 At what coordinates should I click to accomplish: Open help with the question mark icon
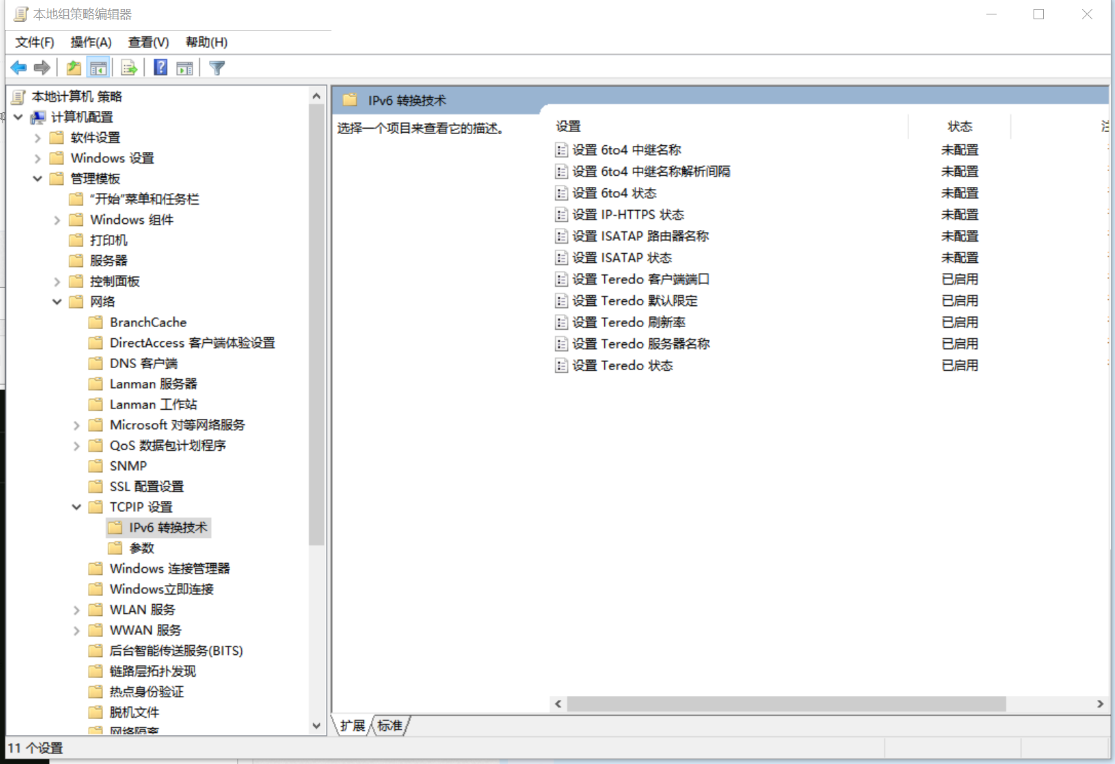(160, 68)
